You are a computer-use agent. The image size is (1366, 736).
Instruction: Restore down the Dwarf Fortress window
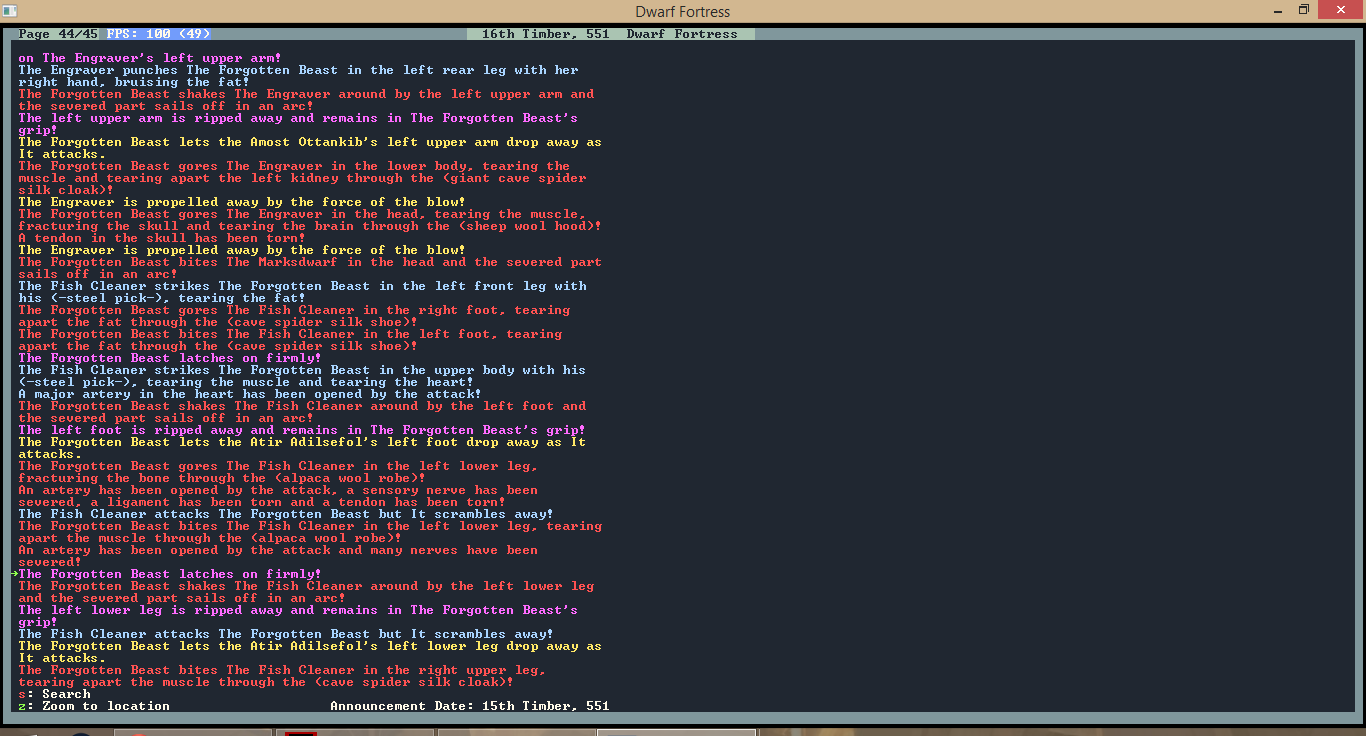[x=1303, y=10]
